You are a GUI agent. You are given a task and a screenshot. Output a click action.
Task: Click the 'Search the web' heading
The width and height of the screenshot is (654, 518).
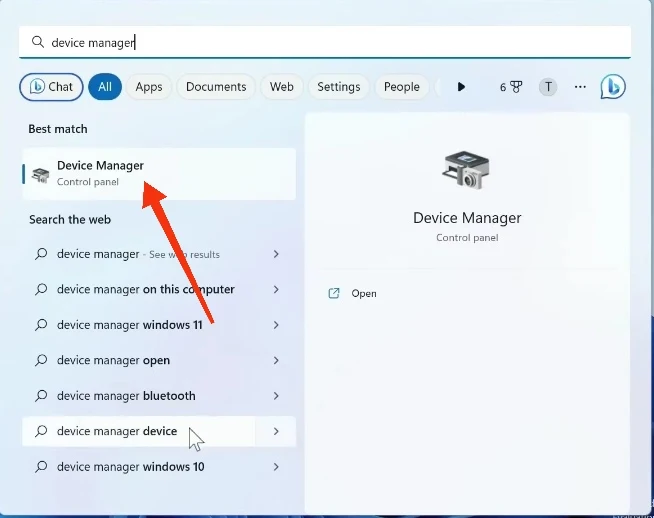[x=70, y=220]
